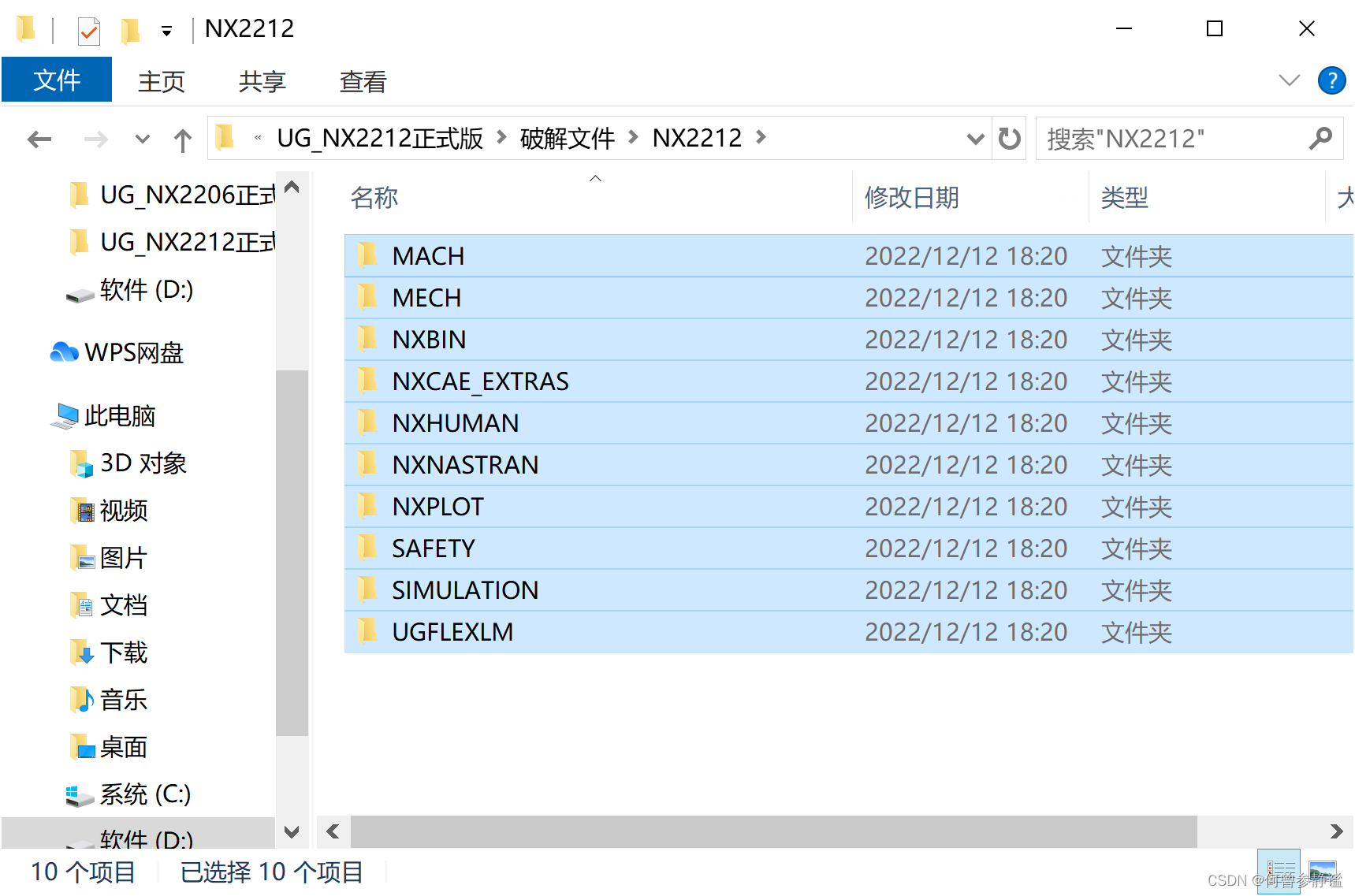
Task: Switch to details view layout
Action: [x=1279, y=871]
